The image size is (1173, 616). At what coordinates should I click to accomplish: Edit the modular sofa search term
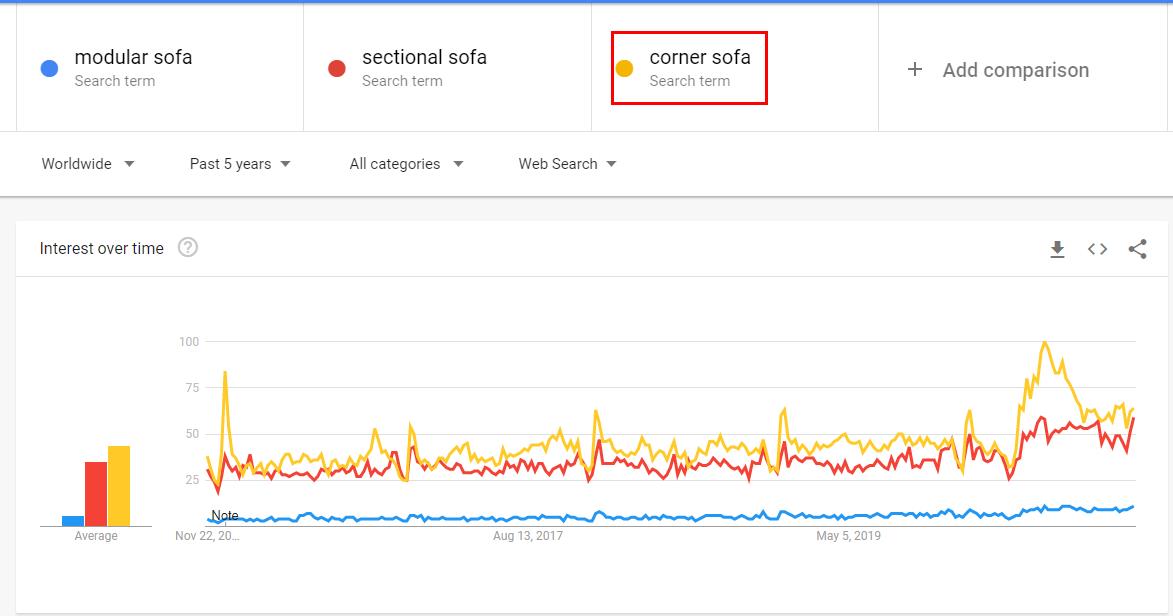133,57
